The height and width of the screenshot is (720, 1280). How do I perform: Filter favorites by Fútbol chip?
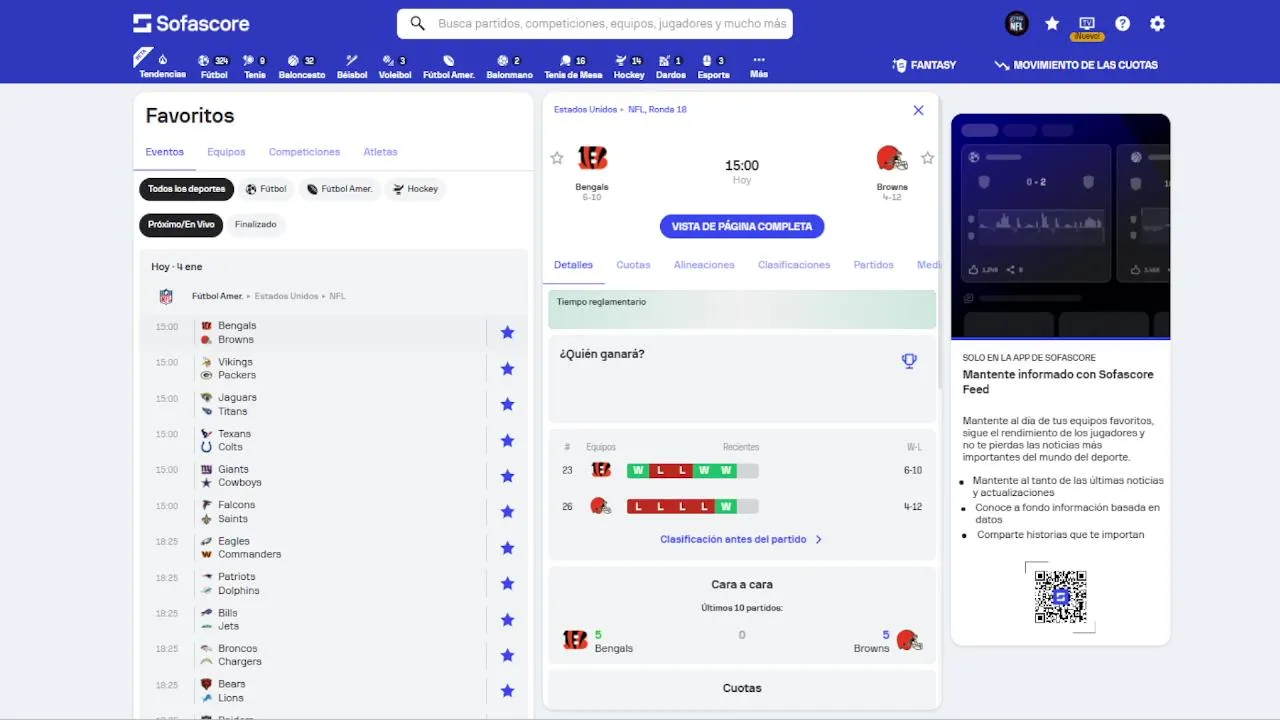click(x=266, y=189)
